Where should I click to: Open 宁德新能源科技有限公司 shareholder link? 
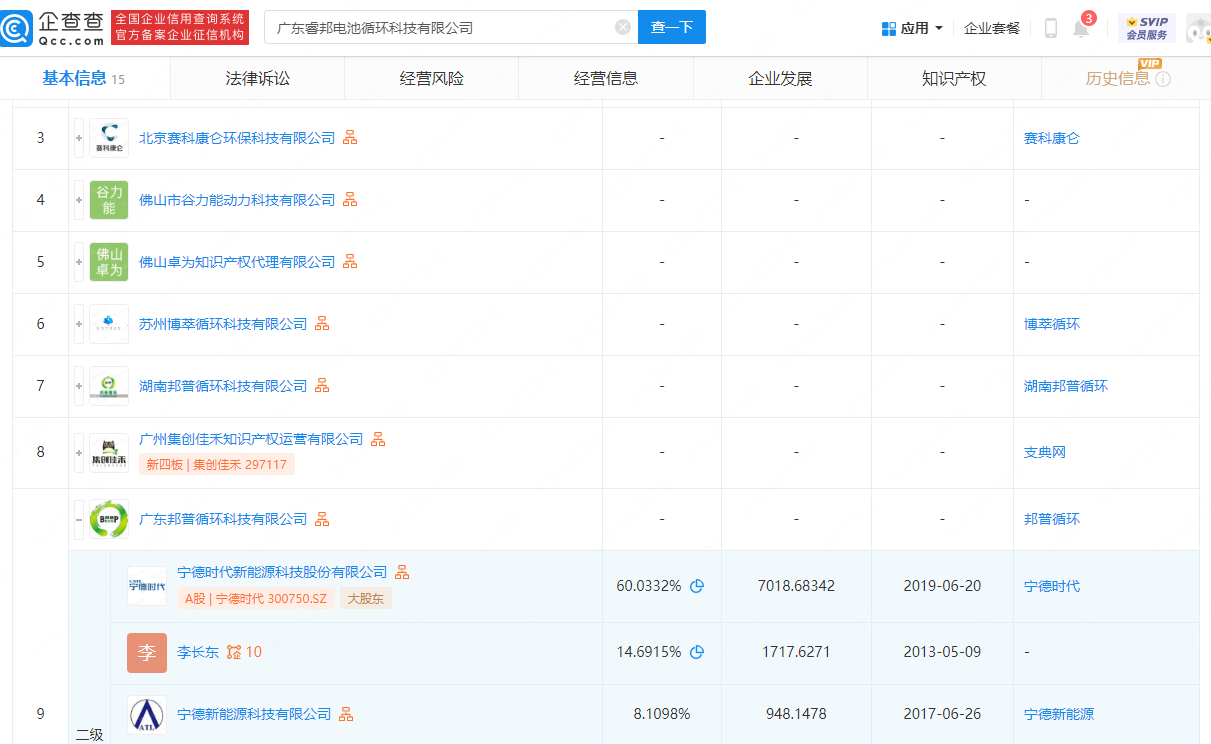click(254, 714)
